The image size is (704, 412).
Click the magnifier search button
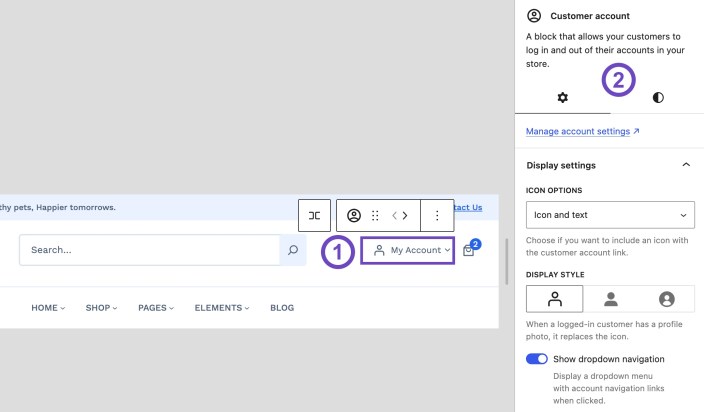[293, 250]
